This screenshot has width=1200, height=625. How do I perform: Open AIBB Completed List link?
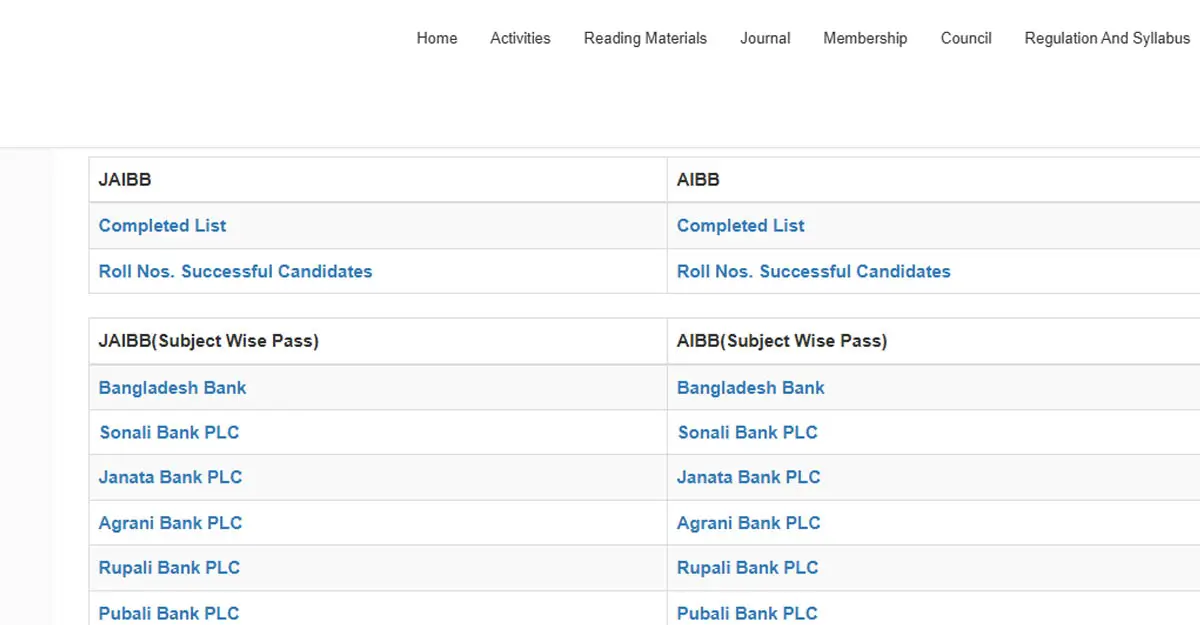point(740,226)
